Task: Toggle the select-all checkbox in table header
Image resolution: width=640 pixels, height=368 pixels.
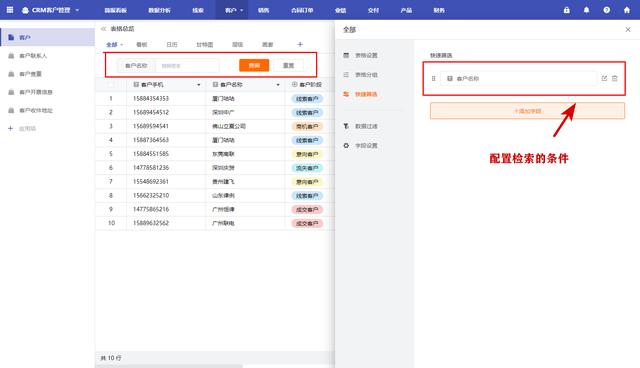Action: tap(111, 84)
